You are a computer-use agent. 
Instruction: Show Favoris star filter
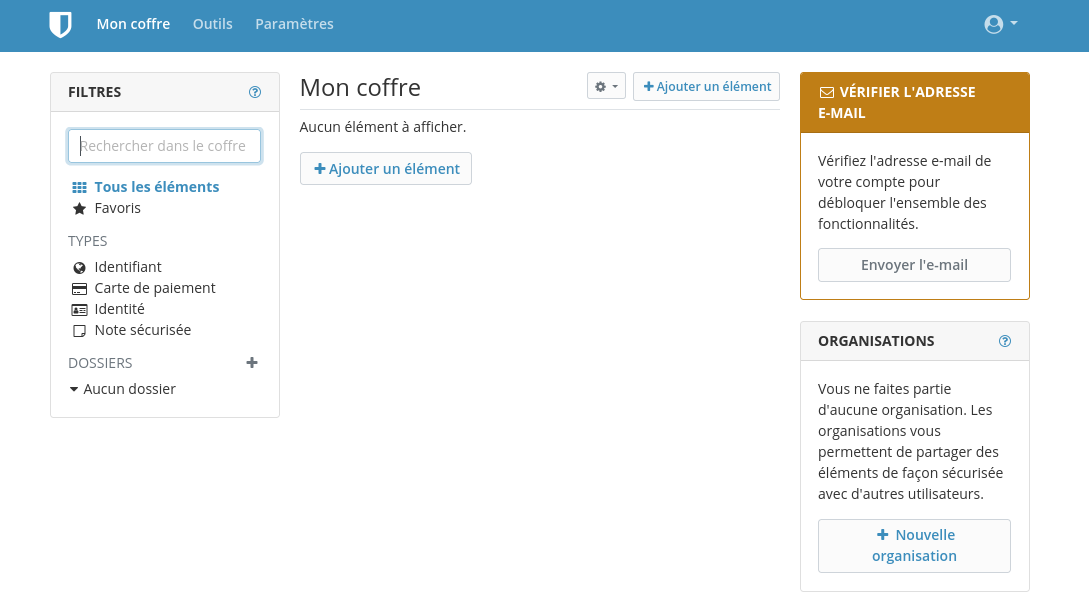117,208
